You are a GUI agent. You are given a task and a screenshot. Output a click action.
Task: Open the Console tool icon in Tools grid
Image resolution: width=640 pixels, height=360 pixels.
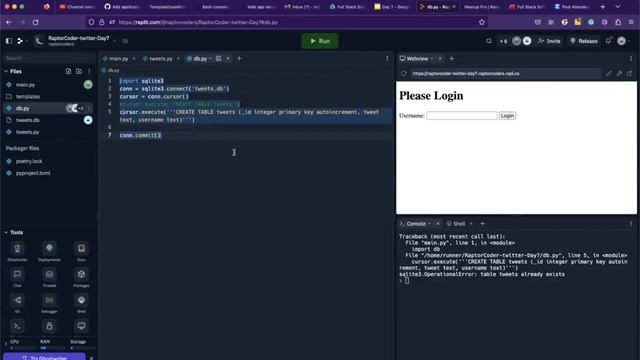(17, 326)
